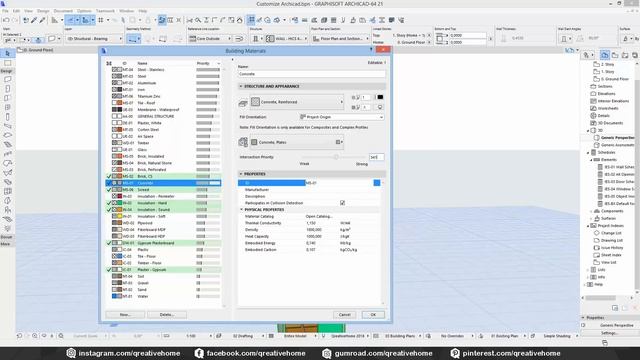
Task: Click the Building Material fill icon next to Concrete, Reinforced
Action: (256, 102)
